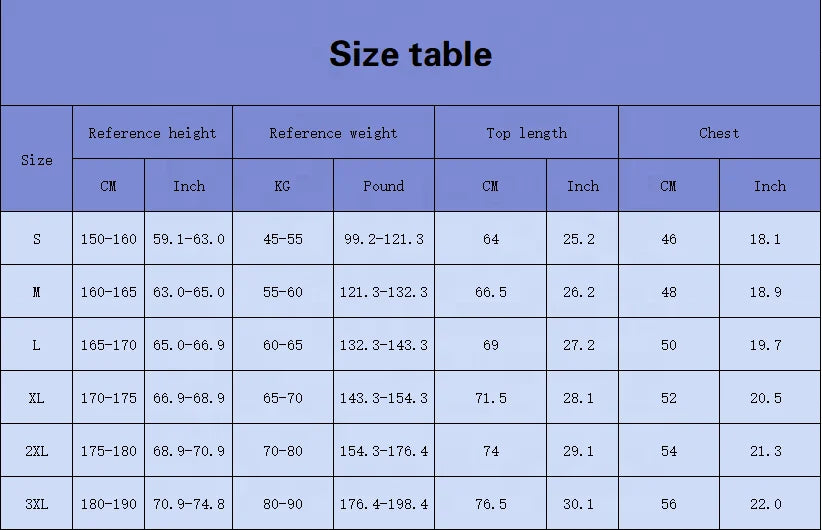This screenshot has width=822, height=530.
Task: Click the "Chest" header cell
Action: point(719,133)
